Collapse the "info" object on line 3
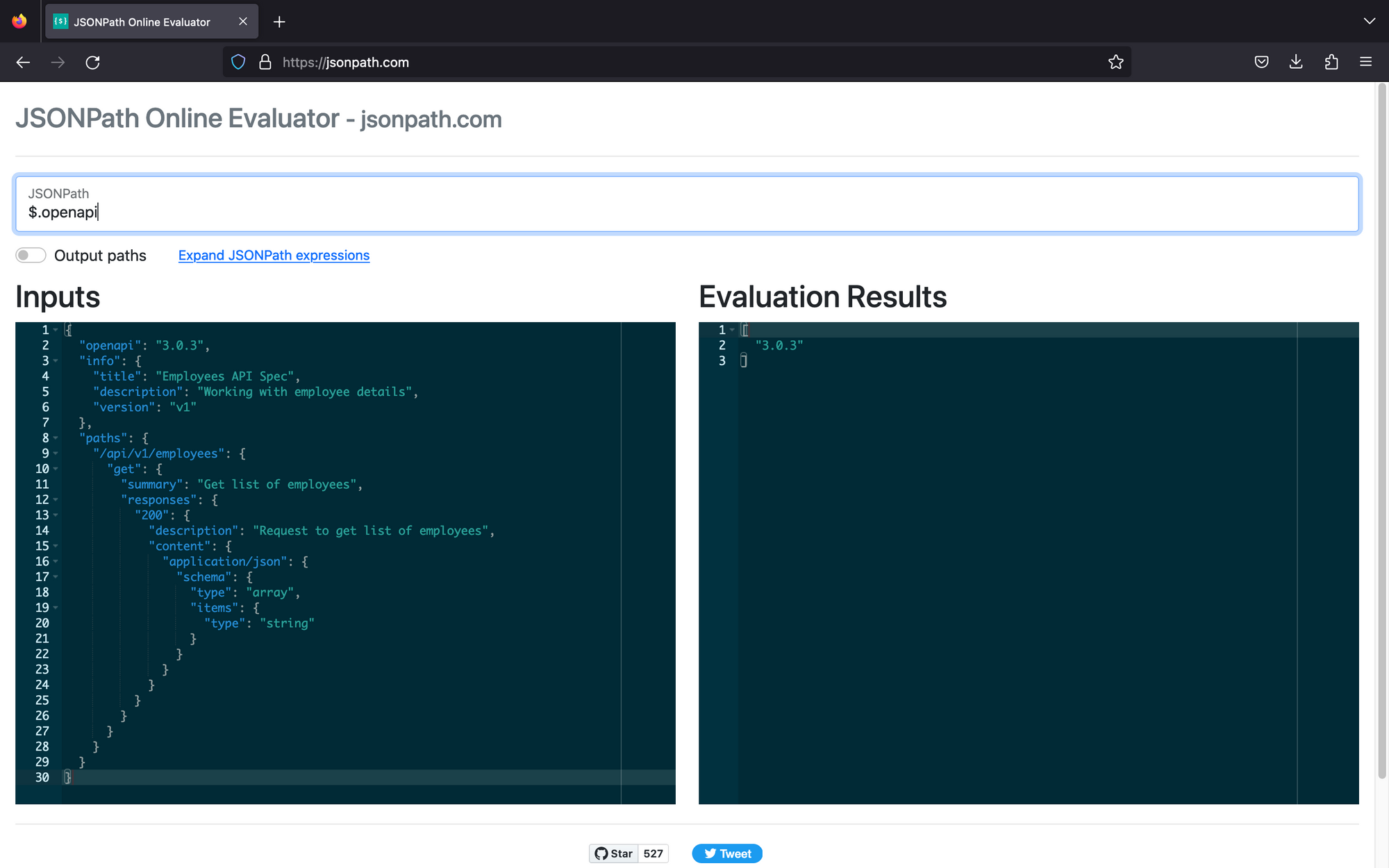This screenshot has width=1389, height=868. click(x=56, y=361)
